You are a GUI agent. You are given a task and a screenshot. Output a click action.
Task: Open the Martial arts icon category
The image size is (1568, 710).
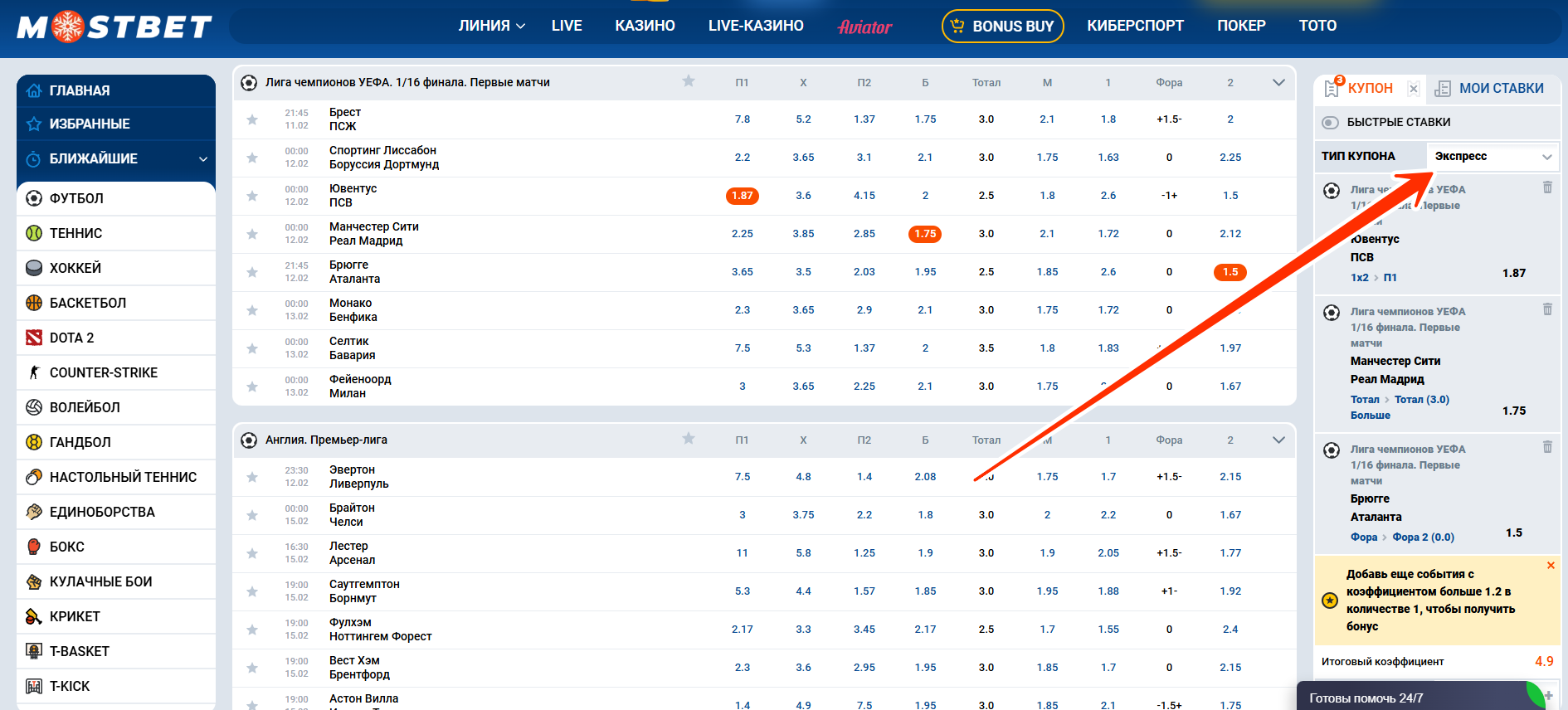(x=34, y=512)
